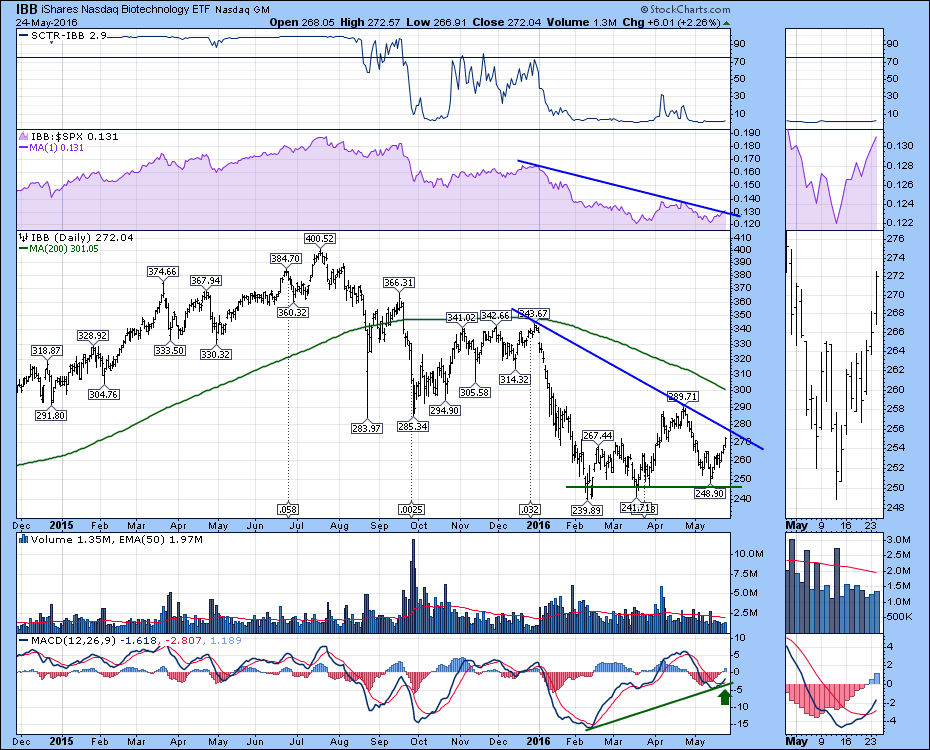
Task: Click the 285.34 price label
Action: [x=413, y=426]
